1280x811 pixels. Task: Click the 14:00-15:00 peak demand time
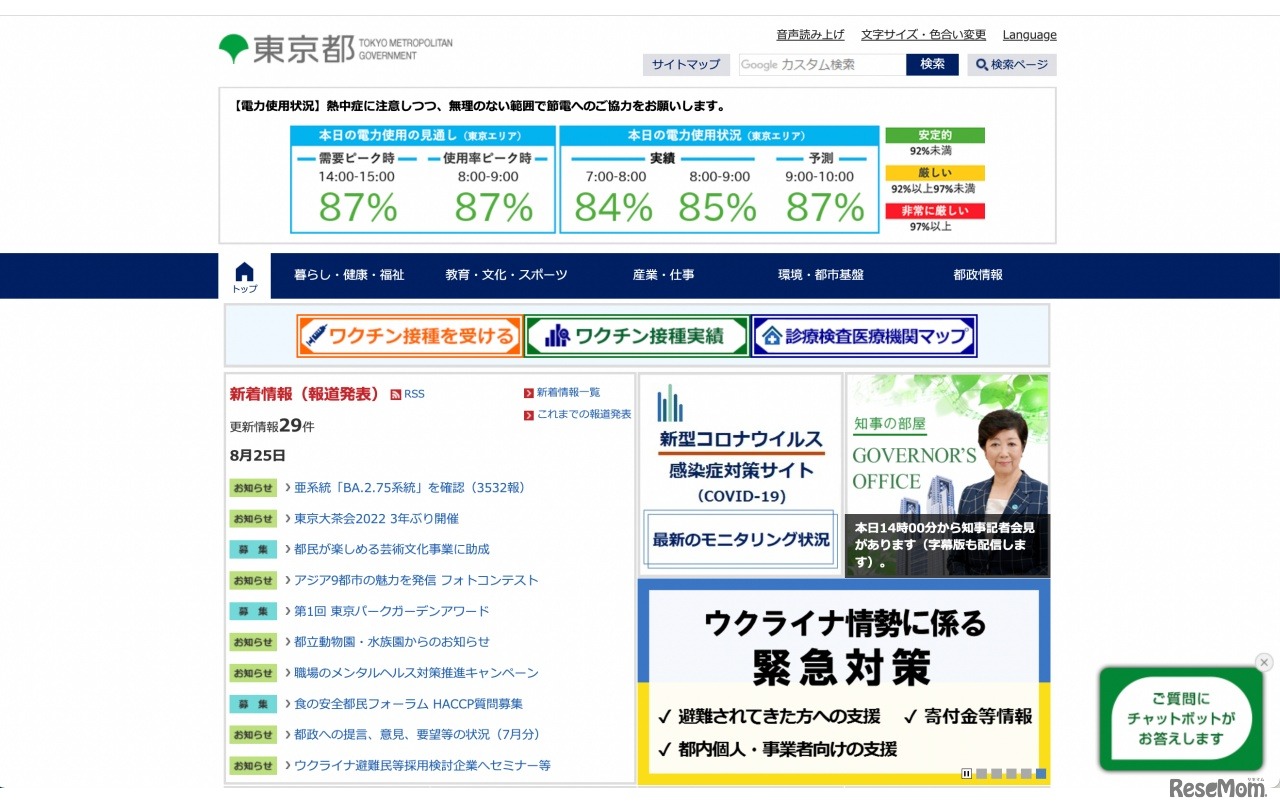coord(357,177)
